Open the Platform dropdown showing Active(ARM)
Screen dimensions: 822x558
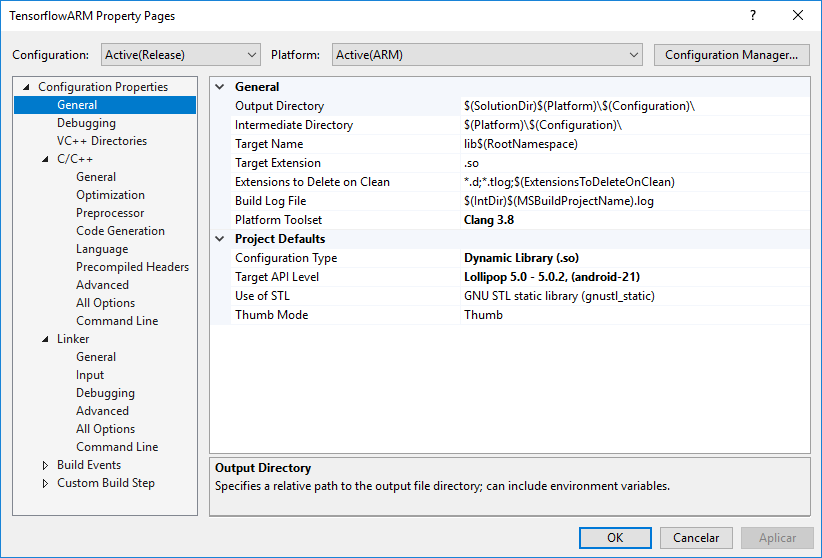click(487, 55)
